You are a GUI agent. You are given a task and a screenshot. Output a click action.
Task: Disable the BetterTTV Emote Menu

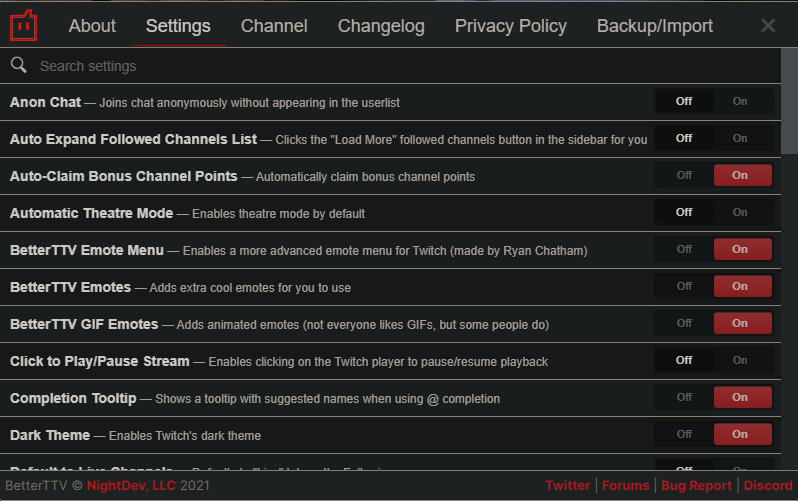[684, 249]
